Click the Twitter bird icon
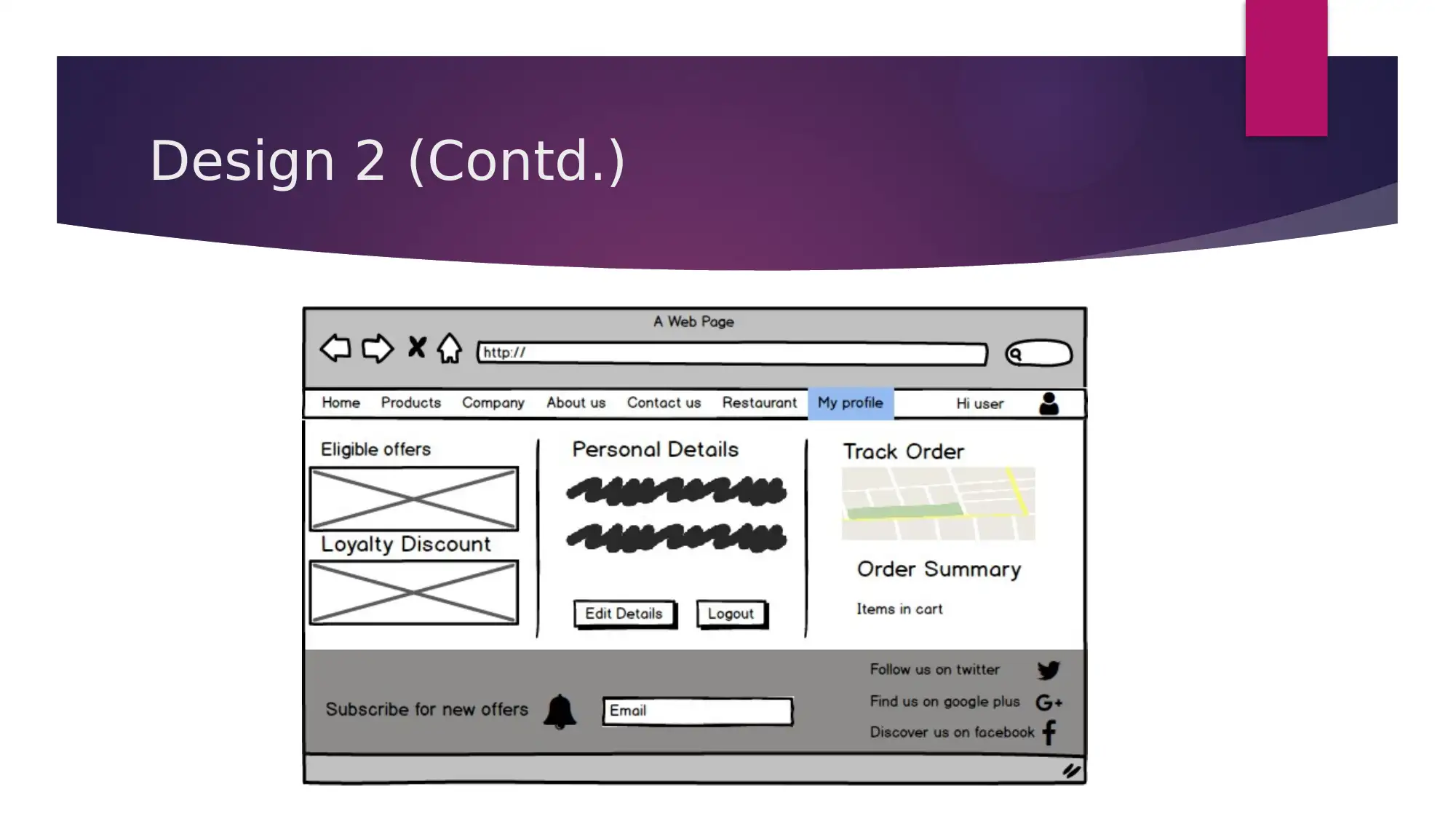Screen dimensions: 1456x819 [x=1048, y=669]
